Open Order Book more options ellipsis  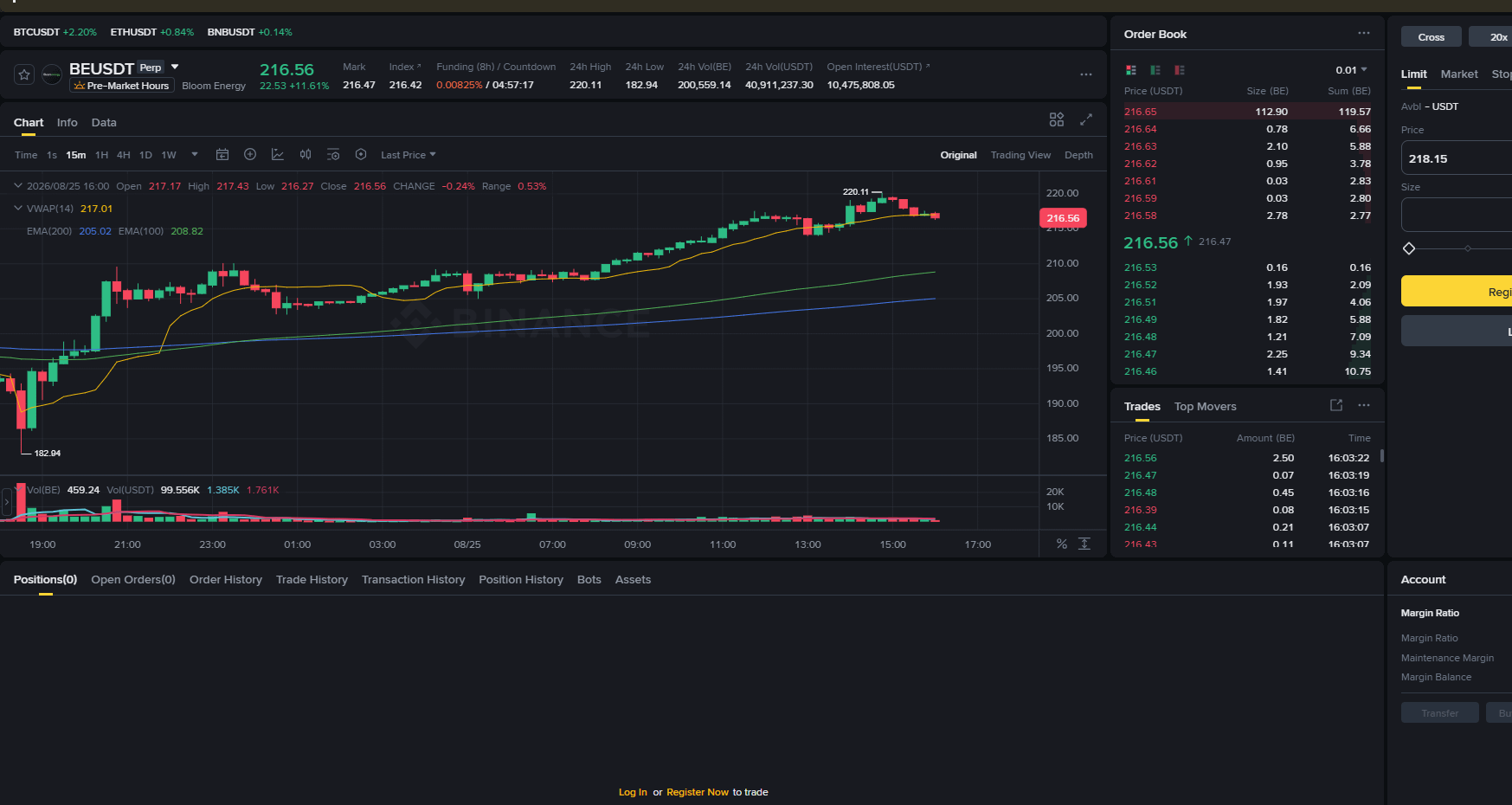point(1364,33)
